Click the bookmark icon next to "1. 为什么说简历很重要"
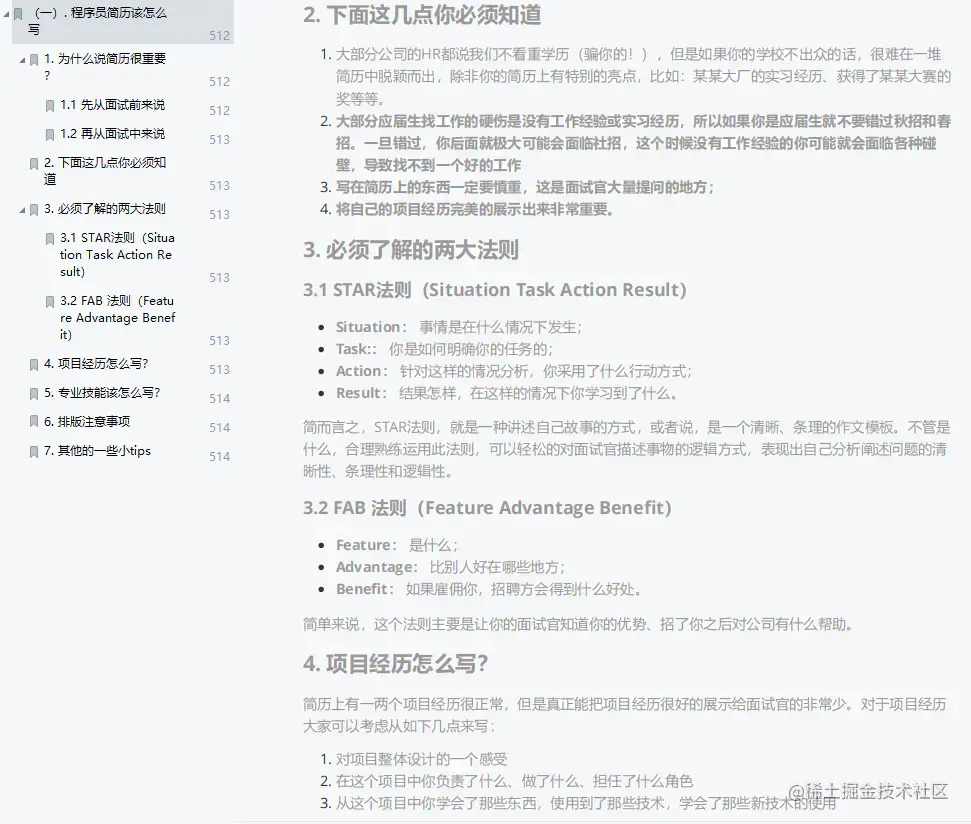The width and height of the screenshot is (971, 824). [32, 59]
